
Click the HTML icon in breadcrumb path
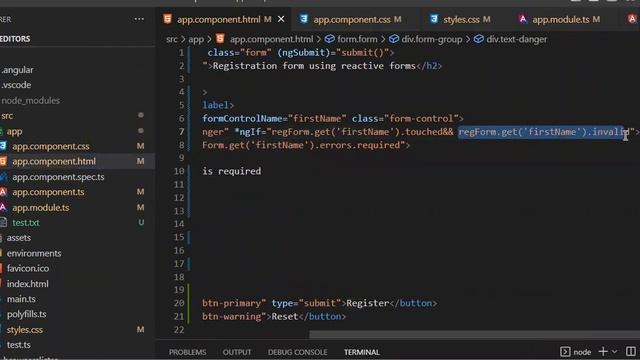pos(220,39)
